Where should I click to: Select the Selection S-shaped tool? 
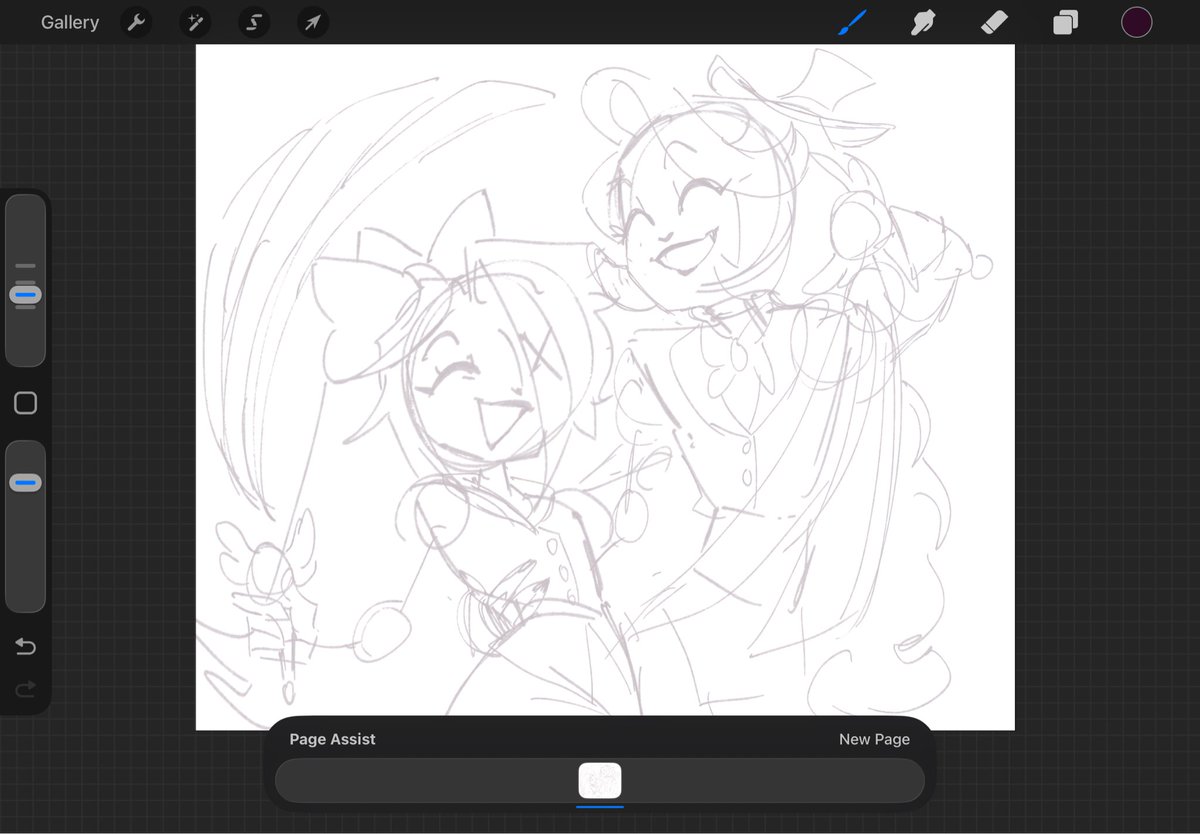coord(254,23)
